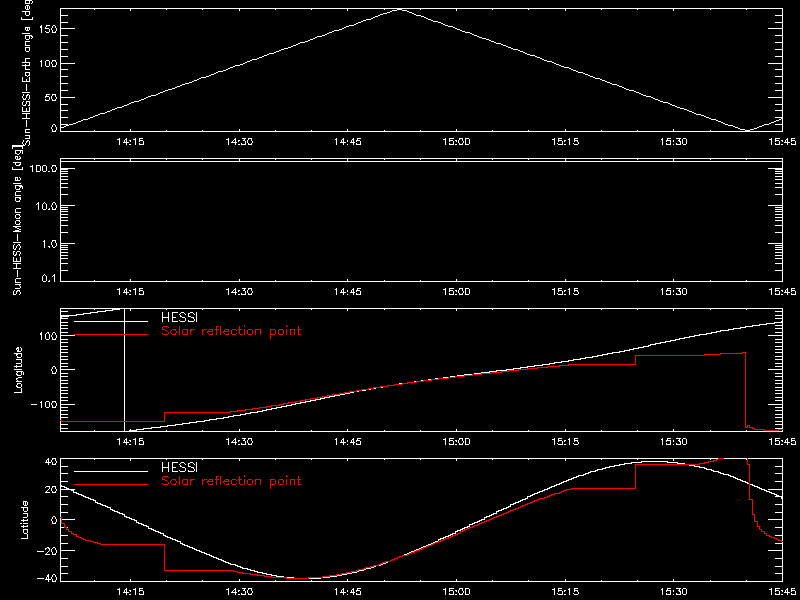Click the Longitude axis label
Image resolution: width=800 pixels, height=600 pixels.
[19, 370]
